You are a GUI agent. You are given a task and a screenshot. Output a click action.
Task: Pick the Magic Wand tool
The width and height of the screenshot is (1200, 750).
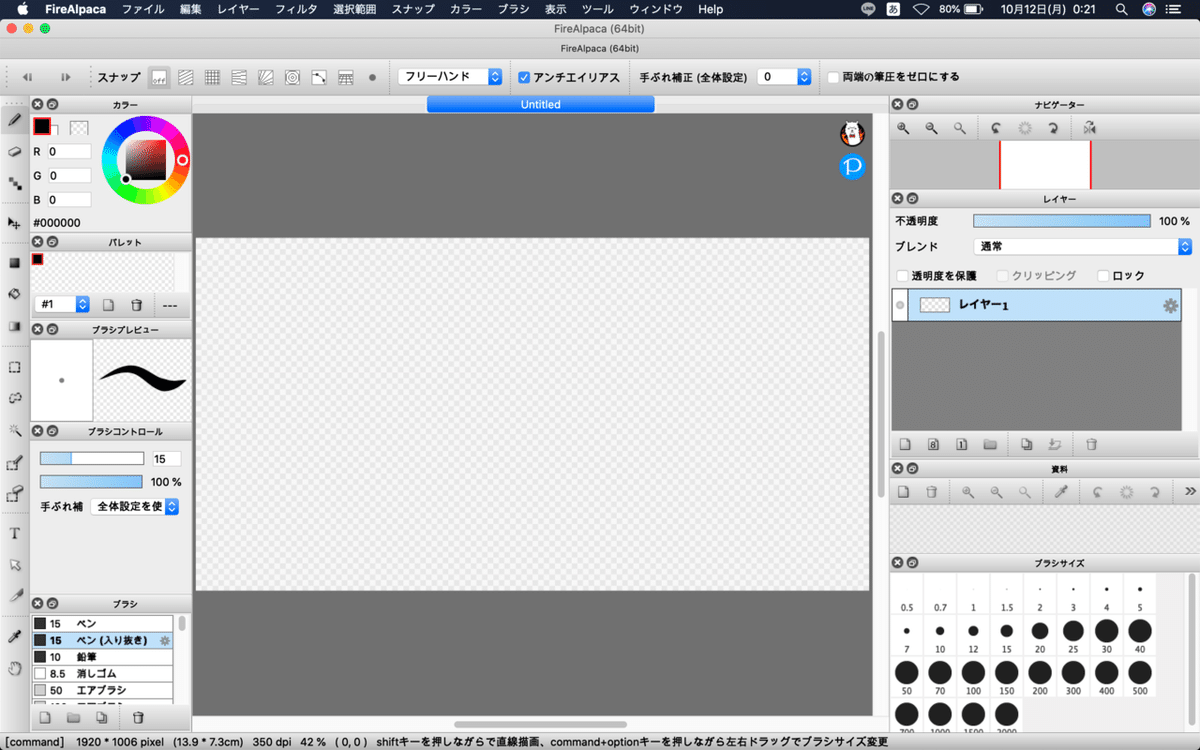click(14, 430)
